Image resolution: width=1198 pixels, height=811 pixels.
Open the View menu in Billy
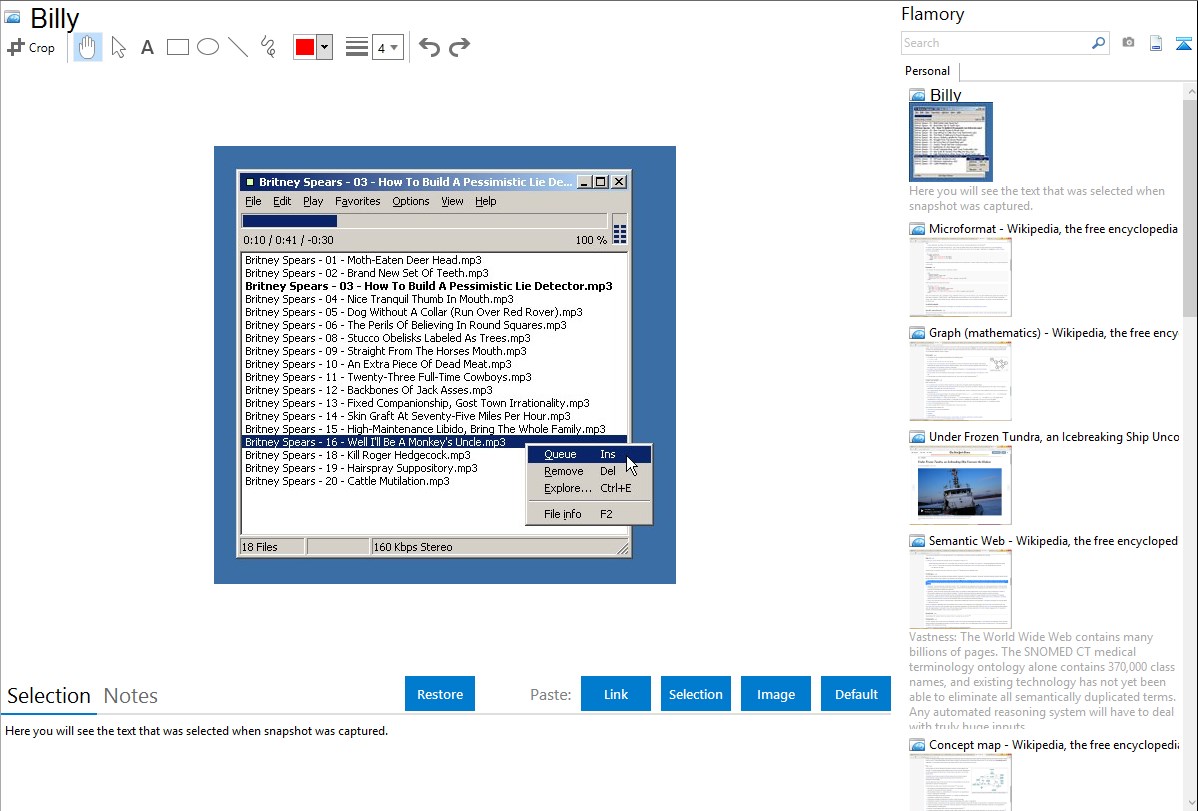[x=452, y=201]
